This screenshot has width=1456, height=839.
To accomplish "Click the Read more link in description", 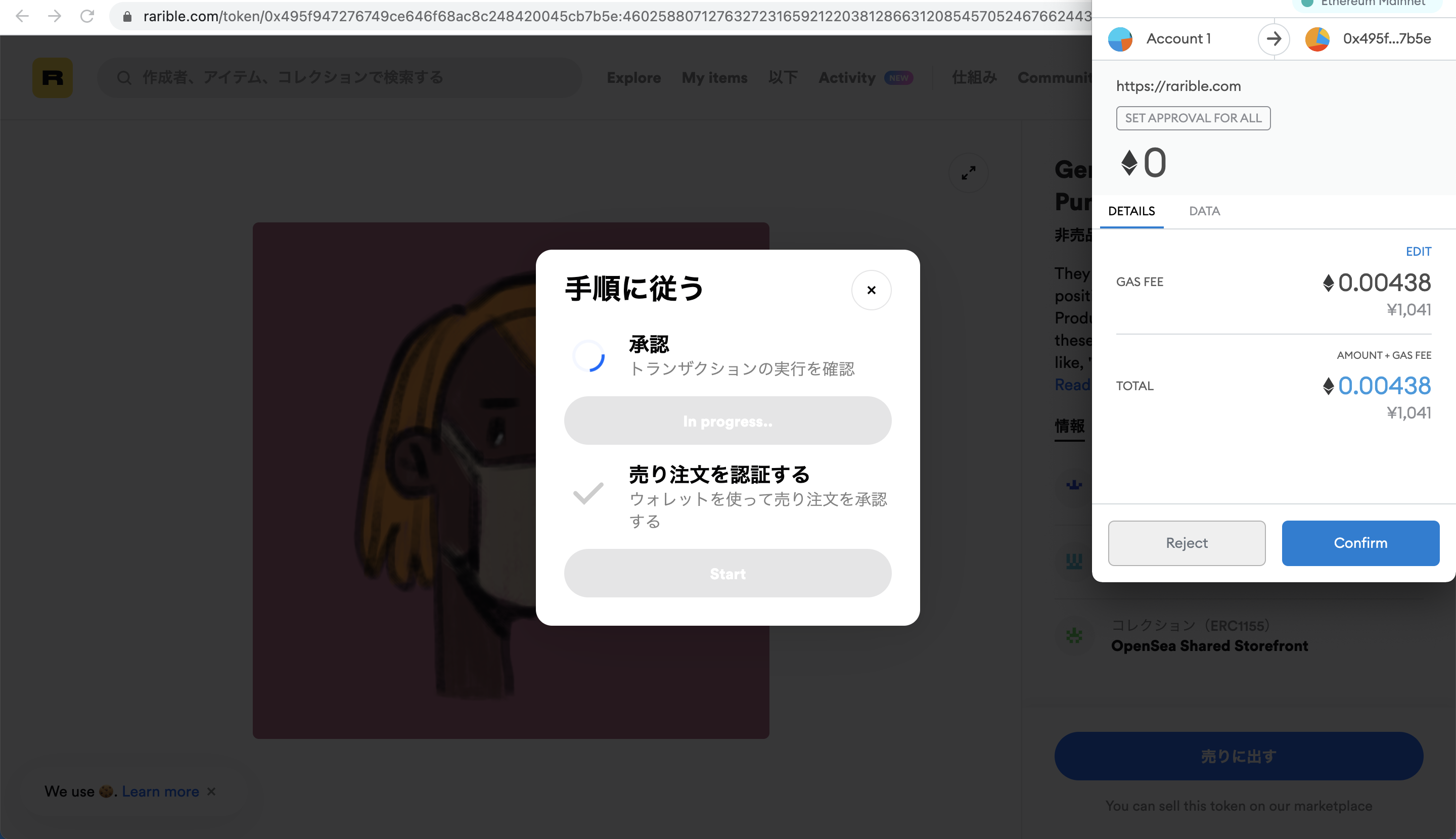I will tap(1072, 385).
